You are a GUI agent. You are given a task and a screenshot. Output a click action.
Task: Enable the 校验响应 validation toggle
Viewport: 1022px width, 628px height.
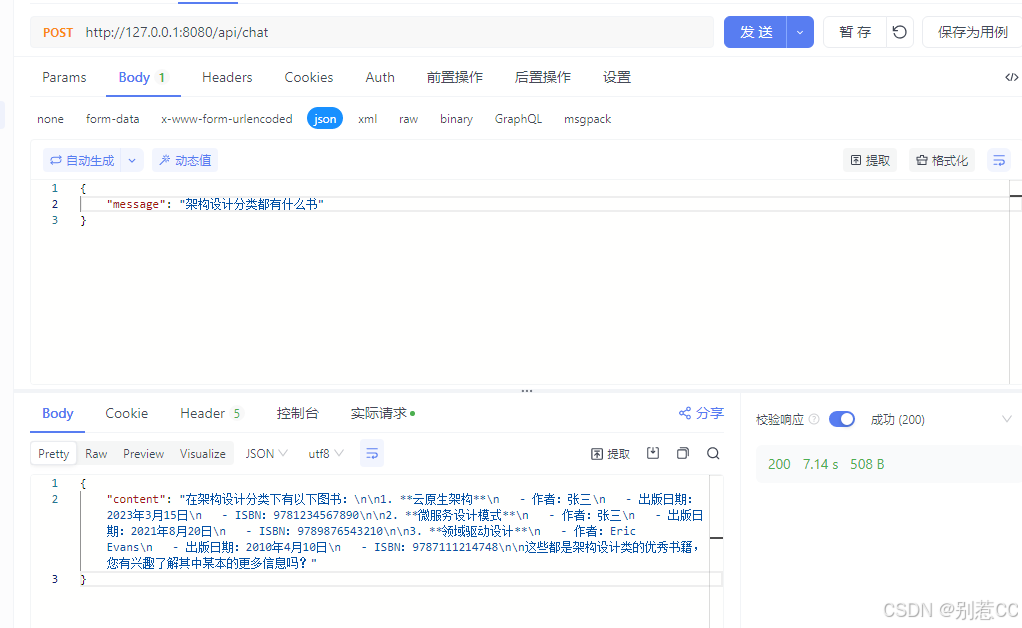(x=841, y=419)
